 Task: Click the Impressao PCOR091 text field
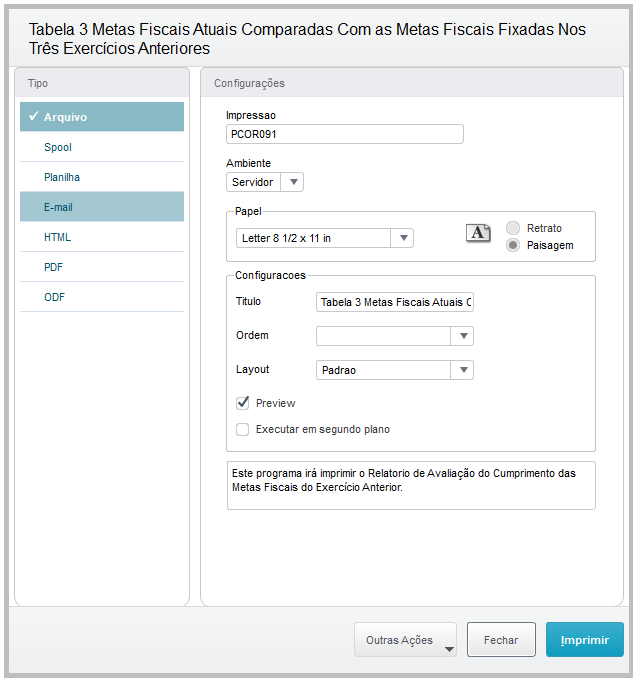pyautogui.click(x=345, y=134)
